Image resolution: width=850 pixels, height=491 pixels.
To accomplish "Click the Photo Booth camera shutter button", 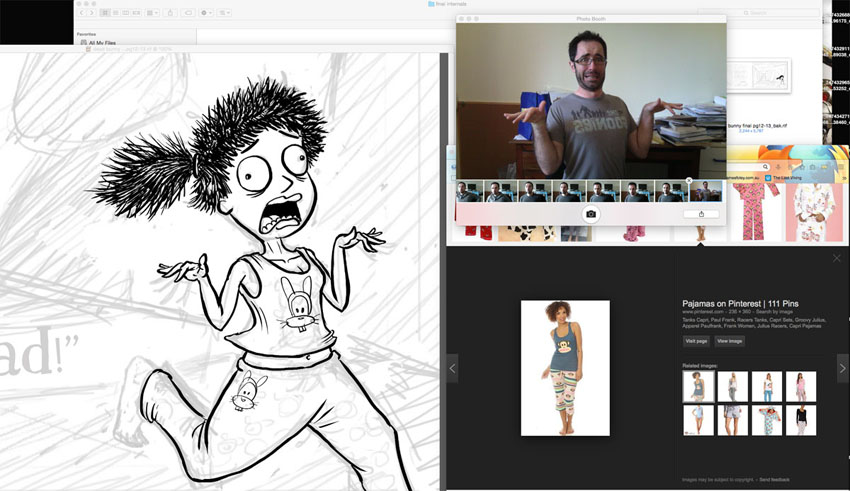I will [591, 214].
